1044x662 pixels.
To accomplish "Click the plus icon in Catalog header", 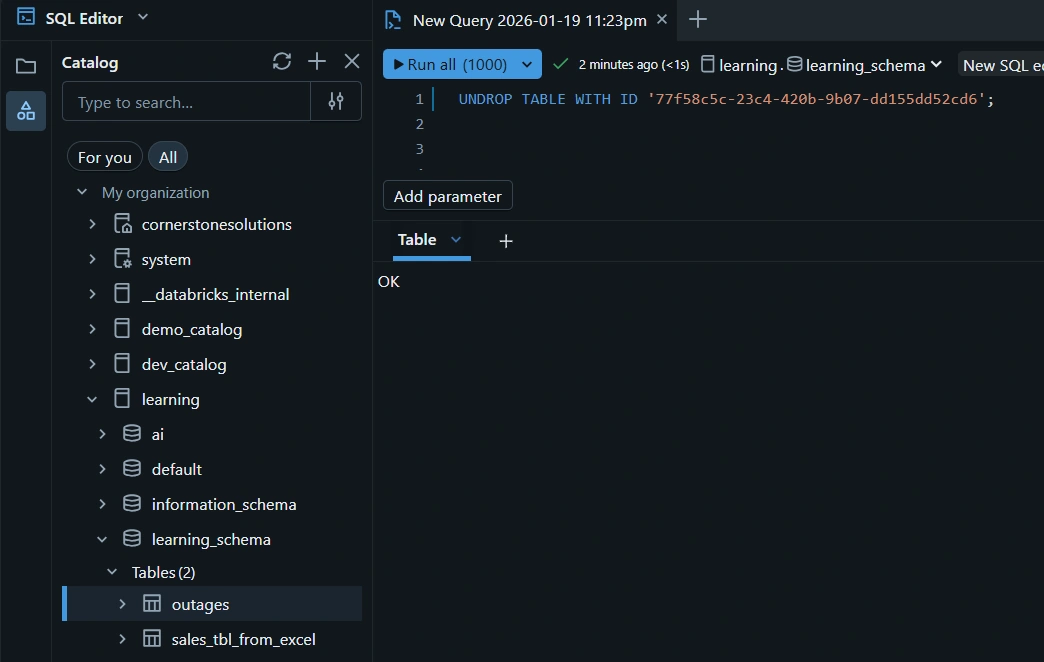I will (x=317, y=62).
